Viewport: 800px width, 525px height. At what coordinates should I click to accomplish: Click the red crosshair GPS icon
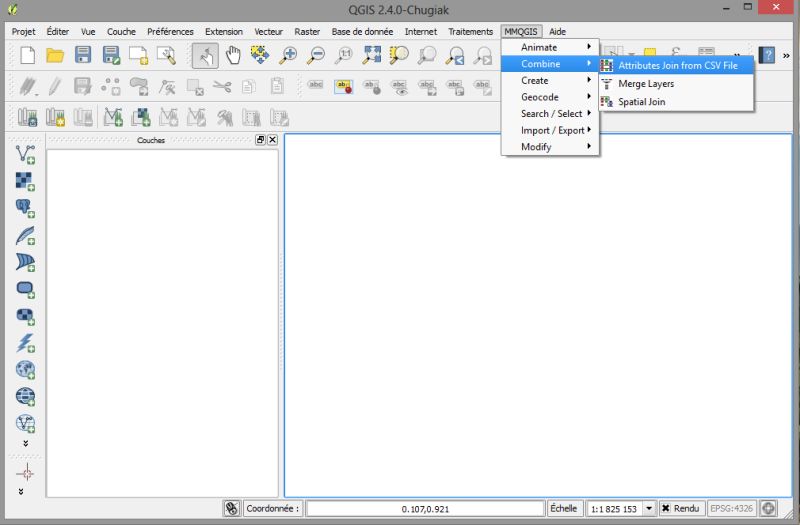[25, 473]
